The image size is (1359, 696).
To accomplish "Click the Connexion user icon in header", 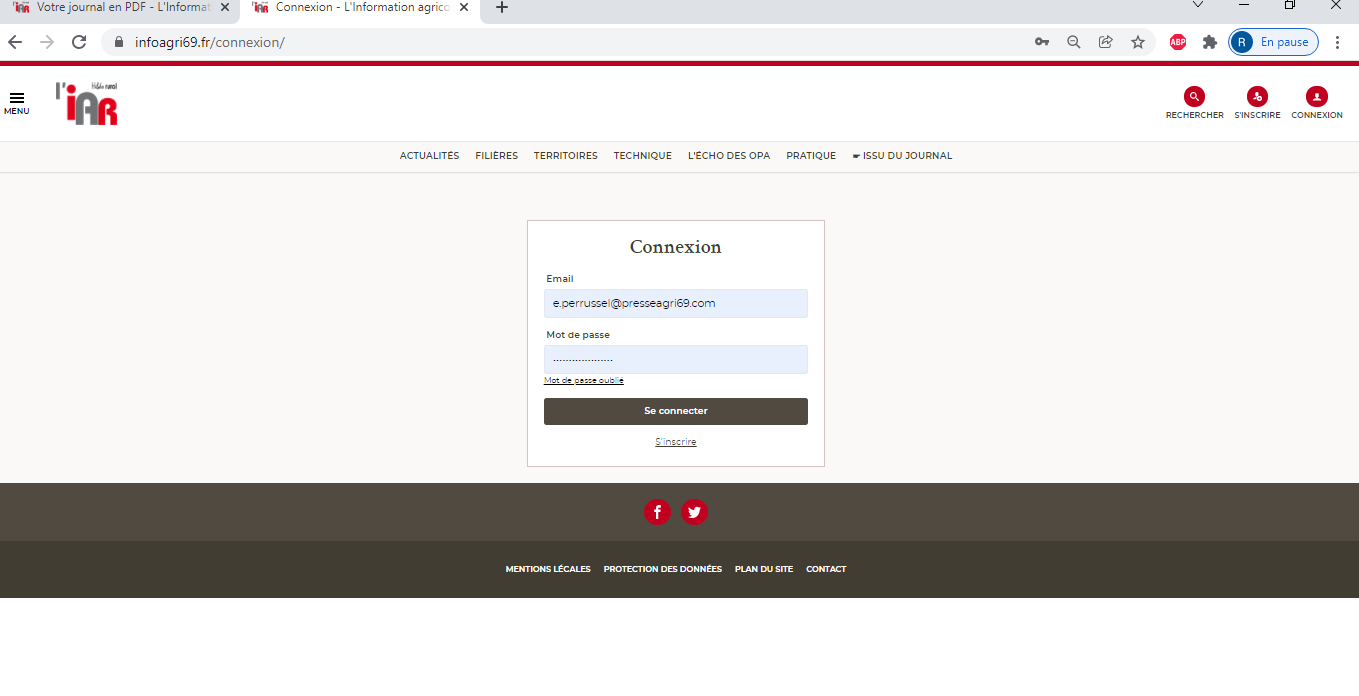I will point(1316,97).
